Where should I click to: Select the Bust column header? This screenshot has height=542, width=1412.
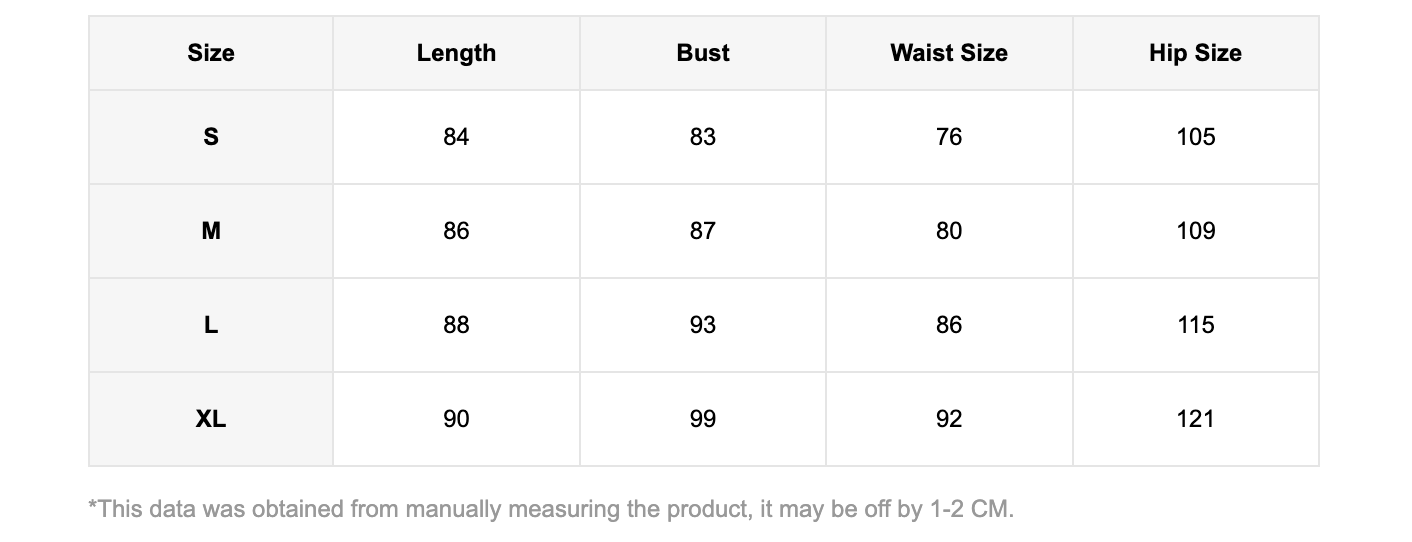(703, 53)
